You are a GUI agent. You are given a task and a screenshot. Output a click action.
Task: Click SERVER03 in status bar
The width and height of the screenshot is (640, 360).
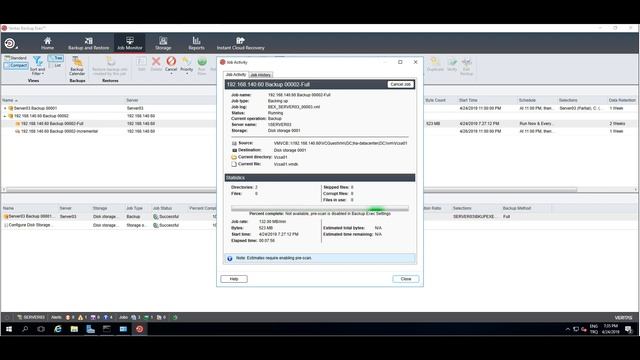click(x=31, y=317)
